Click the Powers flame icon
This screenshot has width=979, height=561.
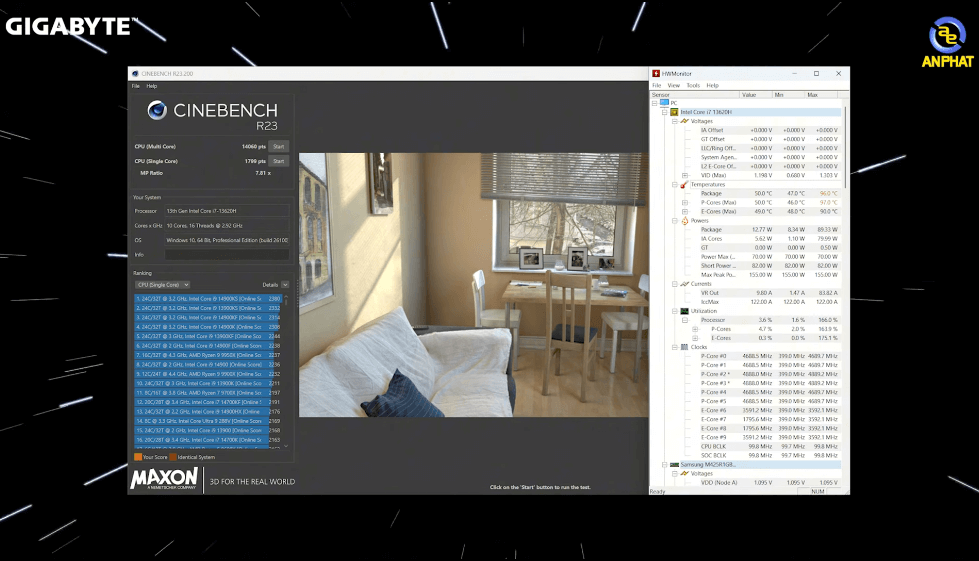684,221
